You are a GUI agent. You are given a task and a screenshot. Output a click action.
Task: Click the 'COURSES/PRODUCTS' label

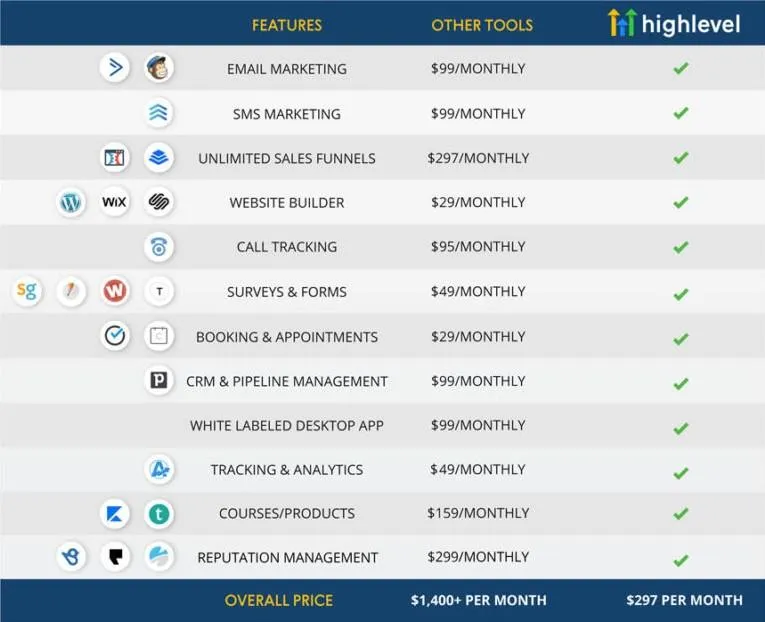click(x=287, y=513)
